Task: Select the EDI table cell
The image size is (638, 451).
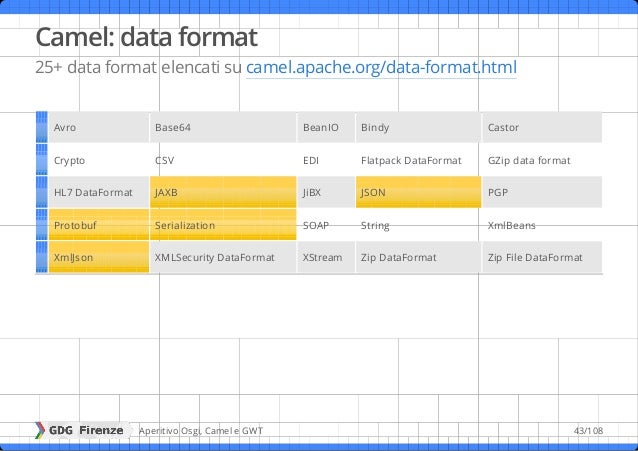Action: [x=326, y=160]
